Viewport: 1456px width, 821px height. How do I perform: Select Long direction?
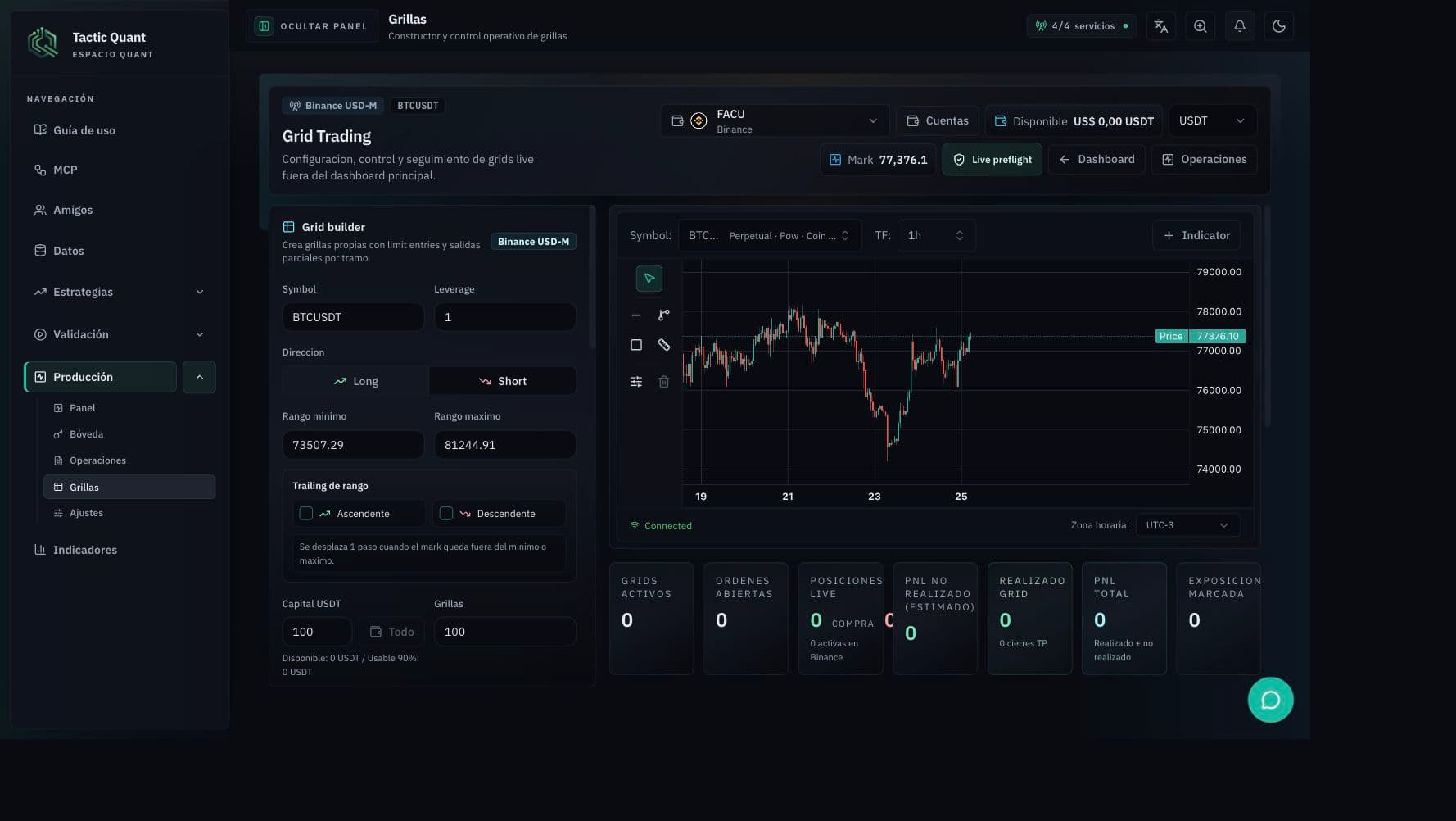pyautogui.click(x=355, y=381)
